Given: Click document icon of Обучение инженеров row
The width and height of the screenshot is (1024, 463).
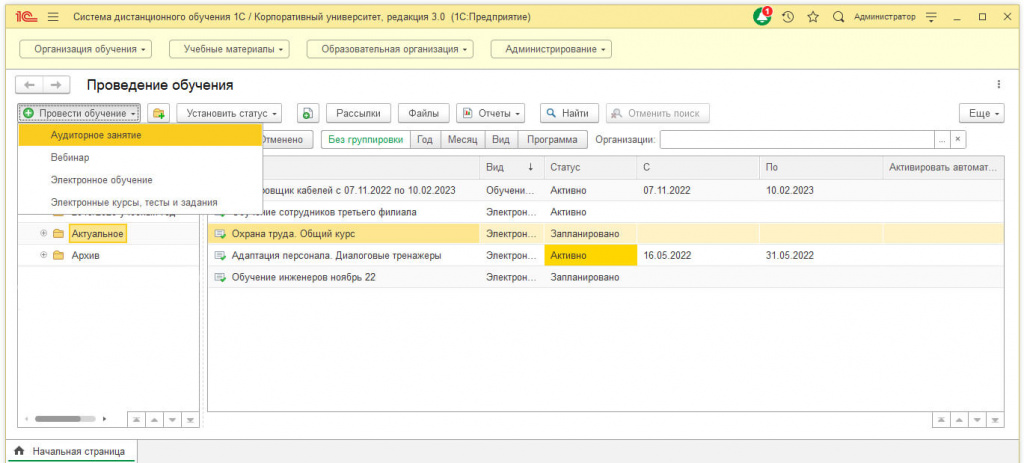Looking at the screenshot, I should [x=221, y=278].
